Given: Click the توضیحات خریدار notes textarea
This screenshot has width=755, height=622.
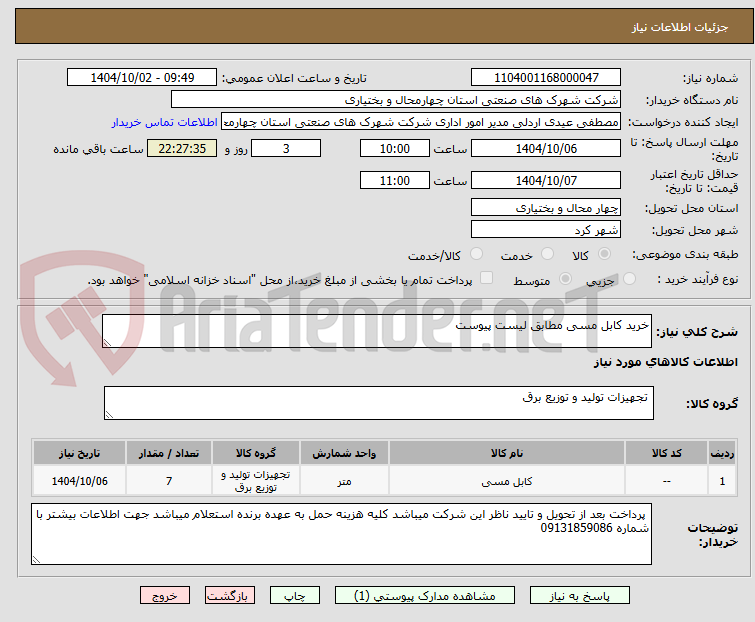Looking at the screenshot, I should tap(341, 534).
